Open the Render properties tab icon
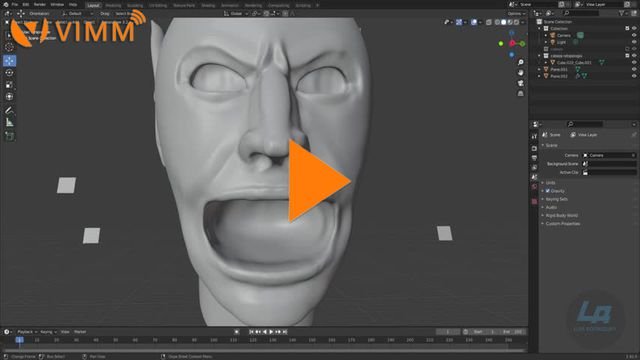640x360 pixels. pos(534,148)
